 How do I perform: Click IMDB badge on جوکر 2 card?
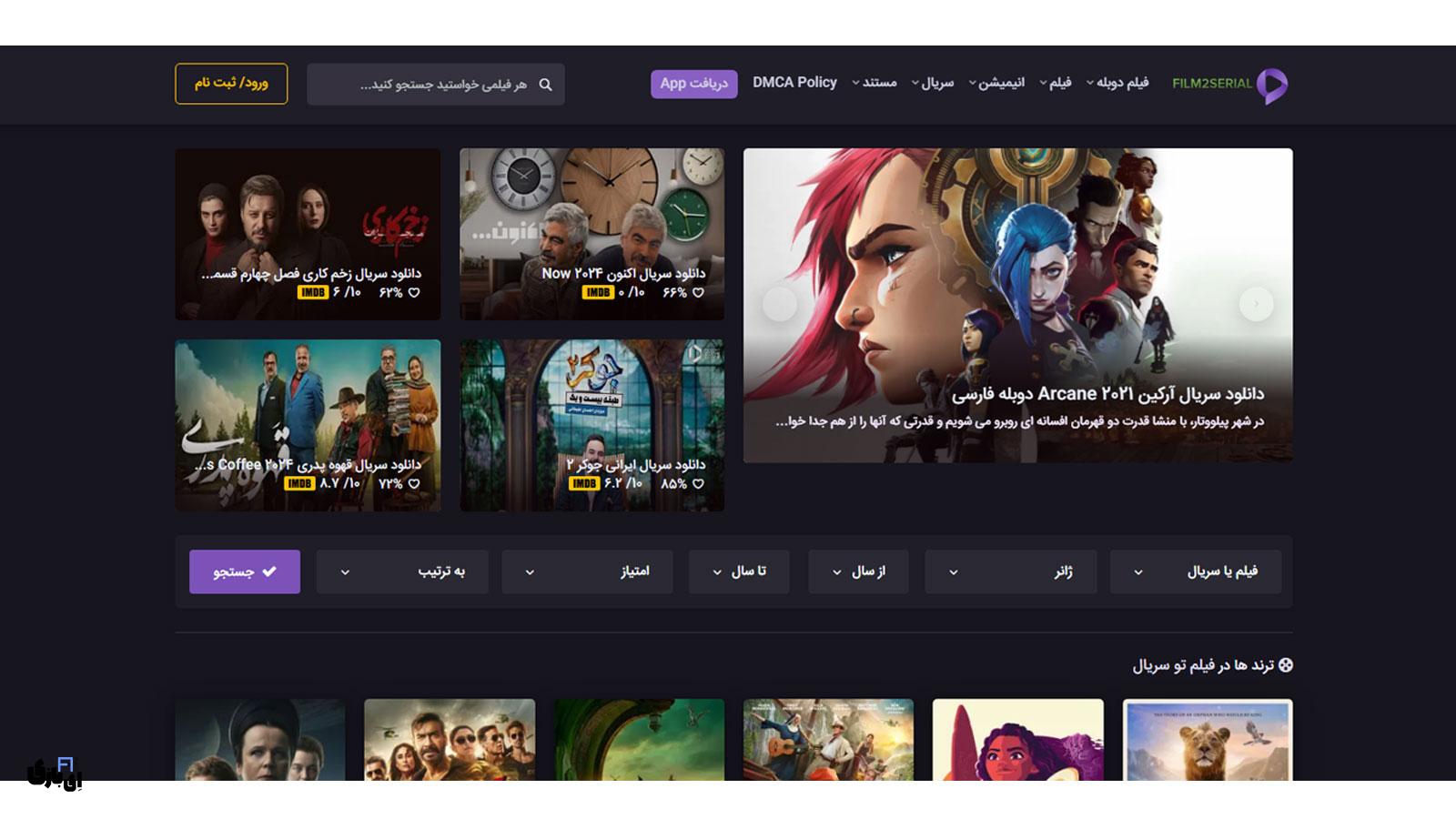(x=584, y=484)
